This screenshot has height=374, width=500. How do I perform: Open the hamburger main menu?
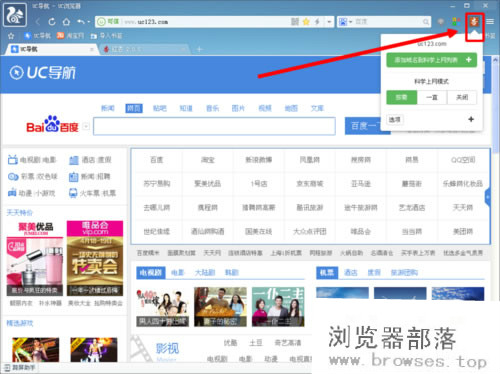click(x=490, y=22)
